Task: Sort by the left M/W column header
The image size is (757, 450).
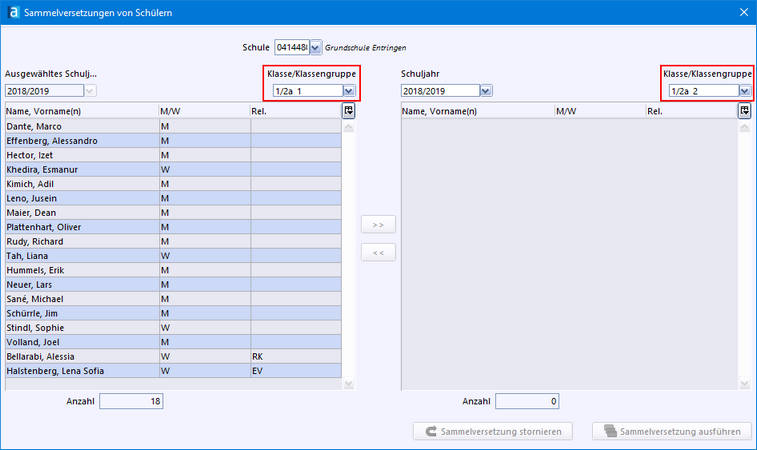Action: [x=202, y=112]
